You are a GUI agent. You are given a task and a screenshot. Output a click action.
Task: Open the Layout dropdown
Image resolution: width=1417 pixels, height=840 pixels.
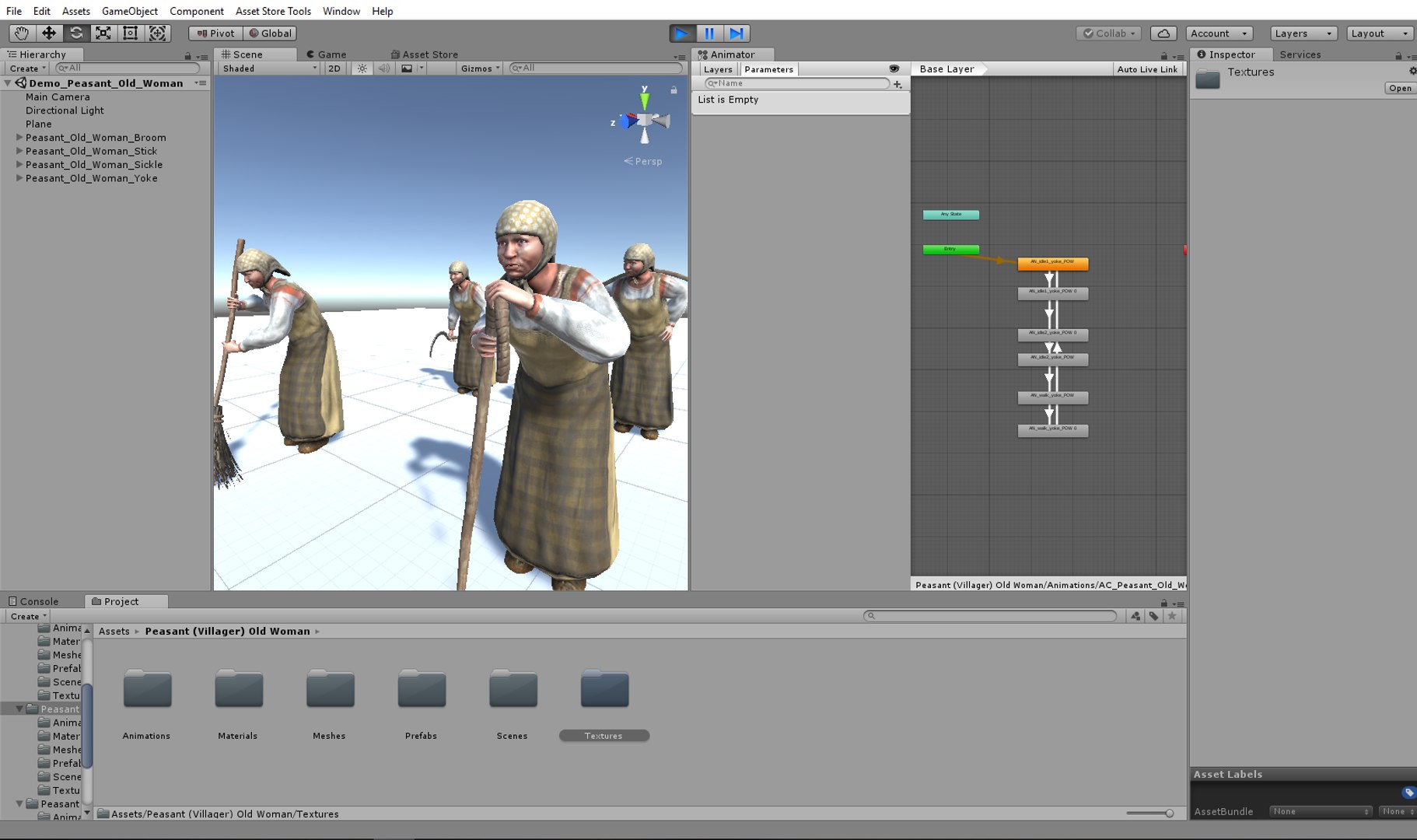(x=1380, y=33)
